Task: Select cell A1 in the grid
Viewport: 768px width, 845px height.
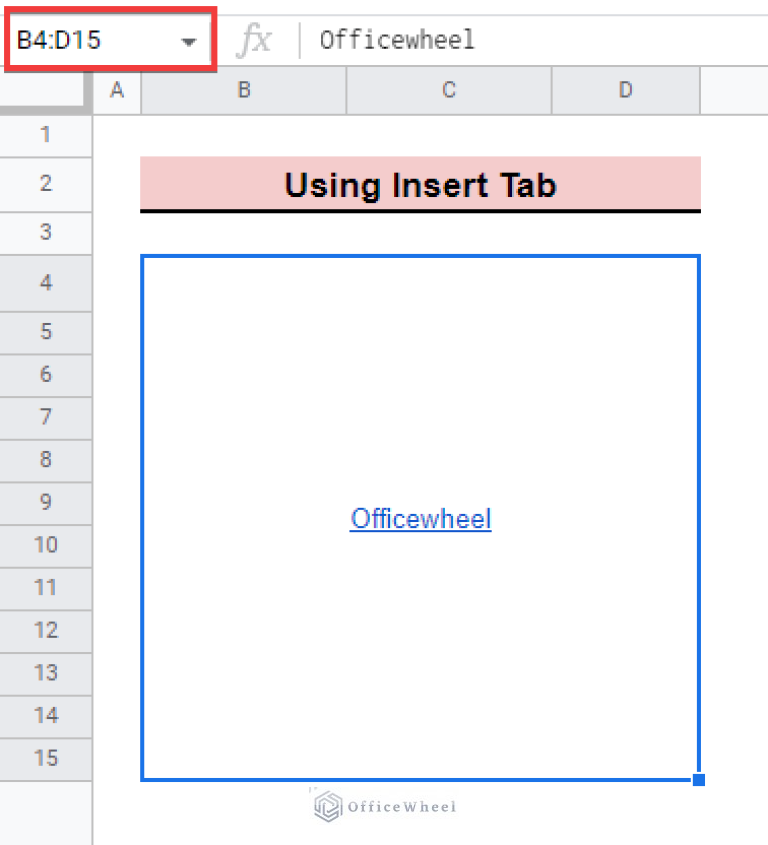Action: (x=116, y=135)
